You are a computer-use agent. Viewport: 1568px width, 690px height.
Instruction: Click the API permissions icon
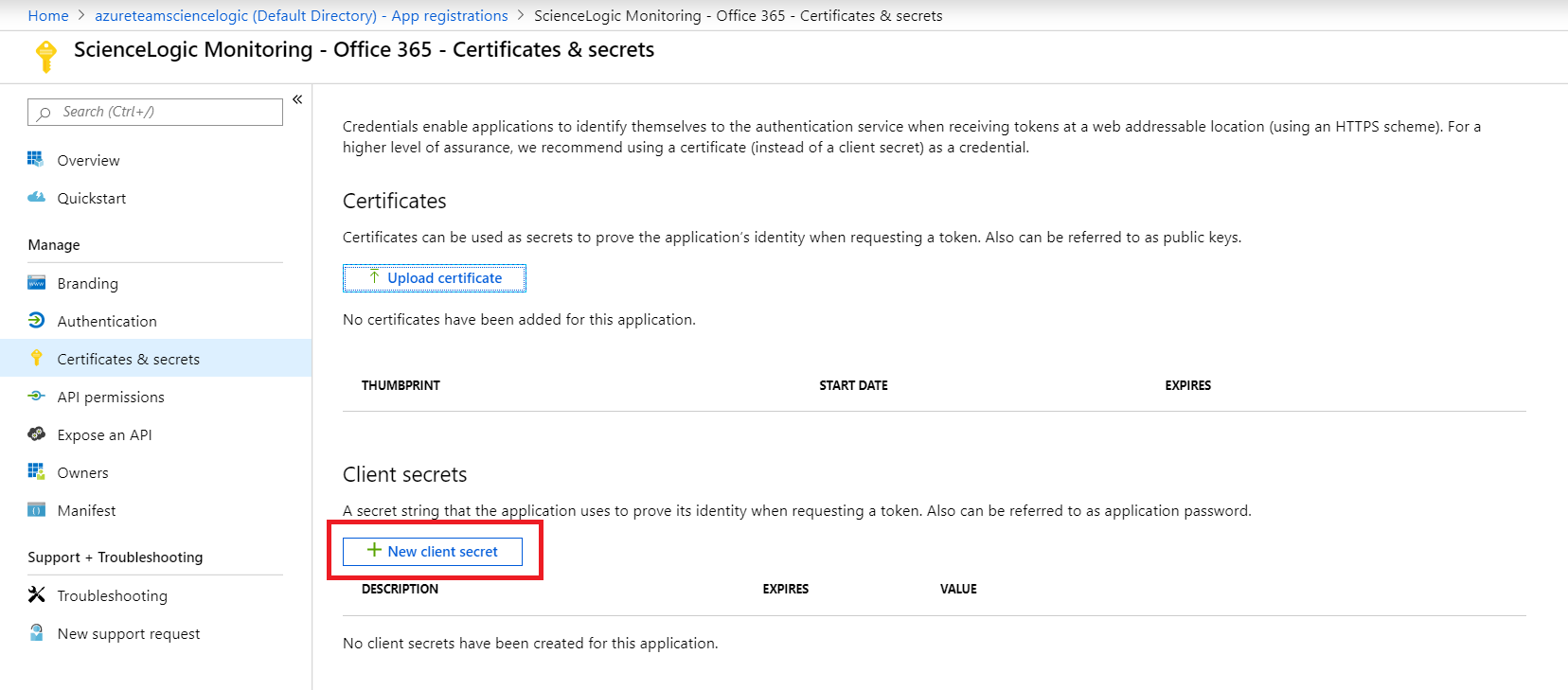pyautogui.click(x=36, y=397)
